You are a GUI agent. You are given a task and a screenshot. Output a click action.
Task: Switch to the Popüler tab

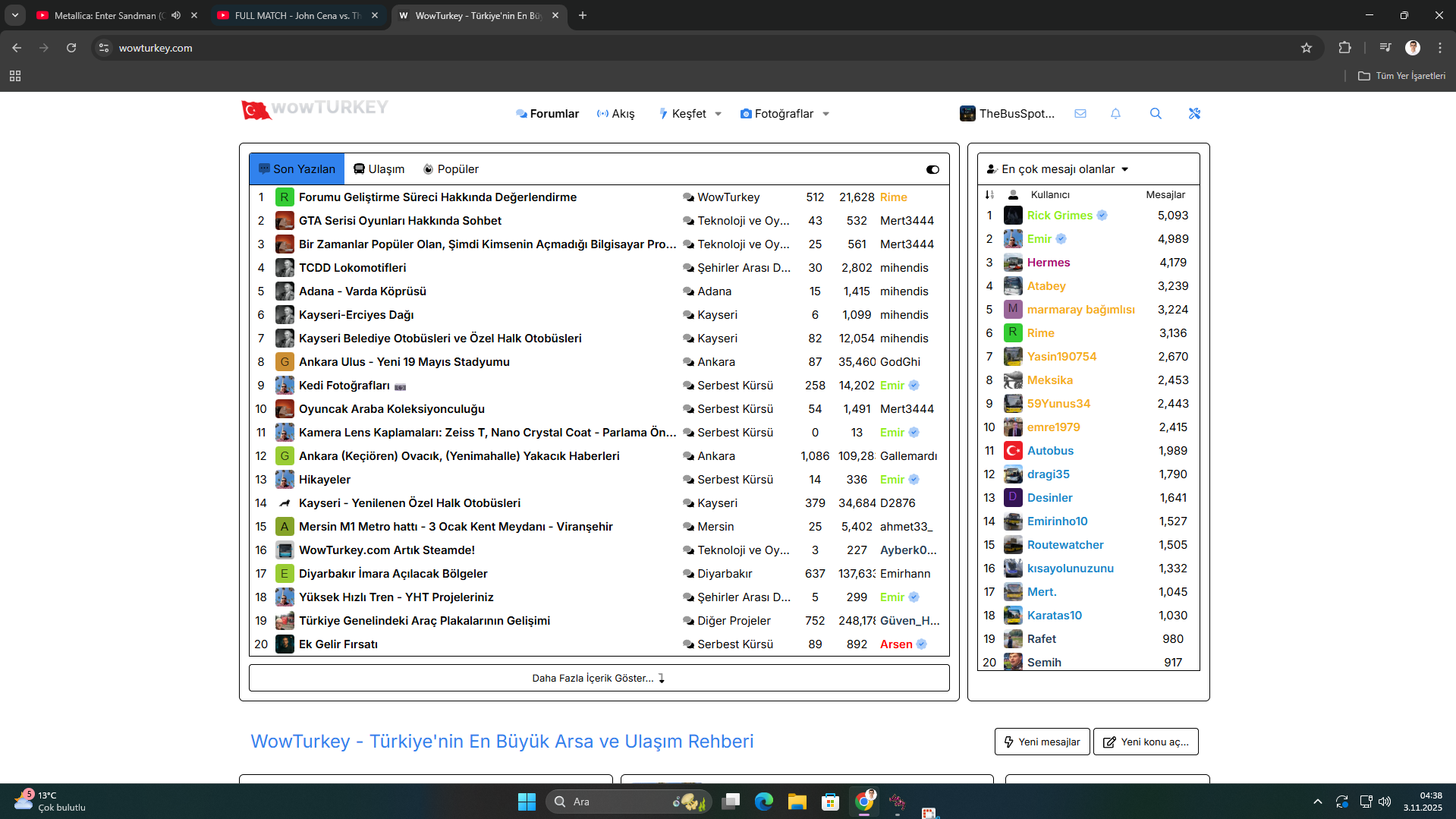pyautogui.click(x=451, y=169)
